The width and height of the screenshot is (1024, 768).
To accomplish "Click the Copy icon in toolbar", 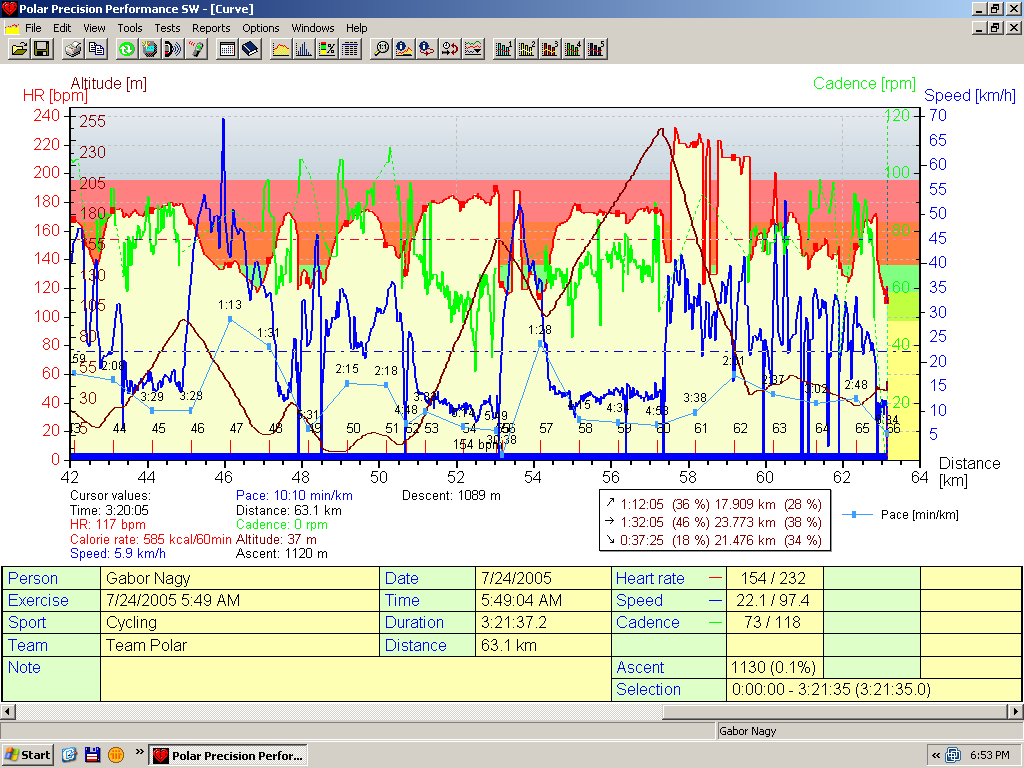I will 96,49.
